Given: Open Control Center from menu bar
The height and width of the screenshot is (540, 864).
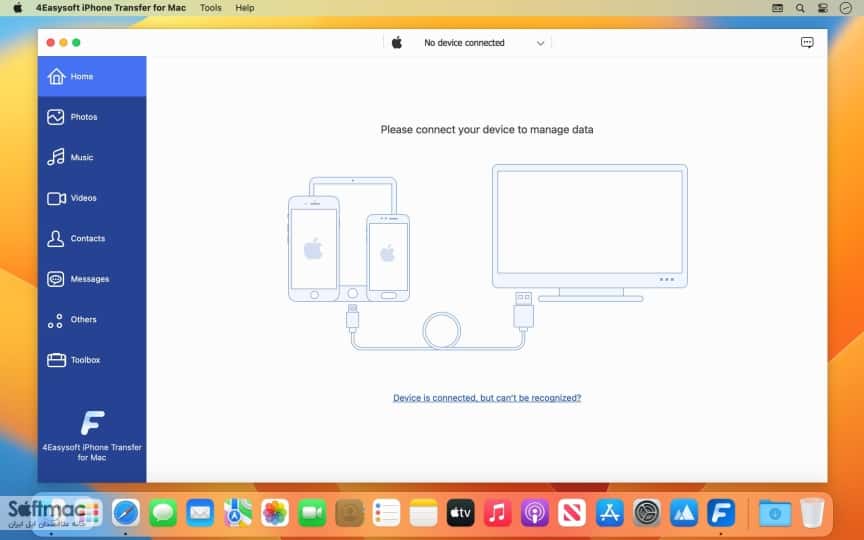Looking at the screenshot, I should [823, 8].
